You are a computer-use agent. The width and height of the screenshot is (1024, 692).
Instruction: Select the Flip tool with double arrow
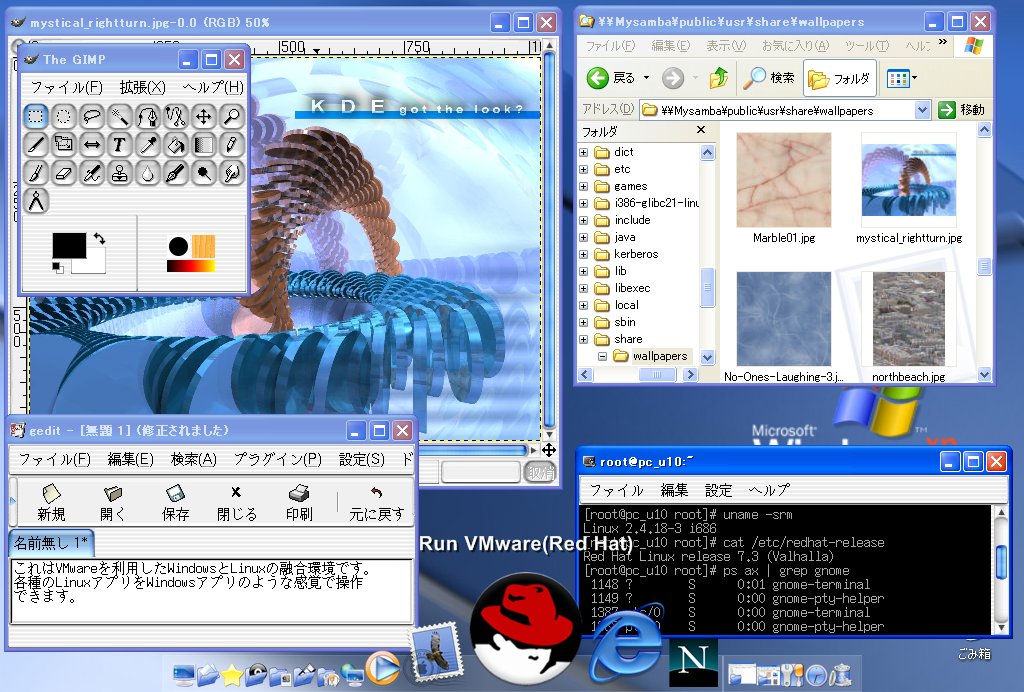pos(91,144)
